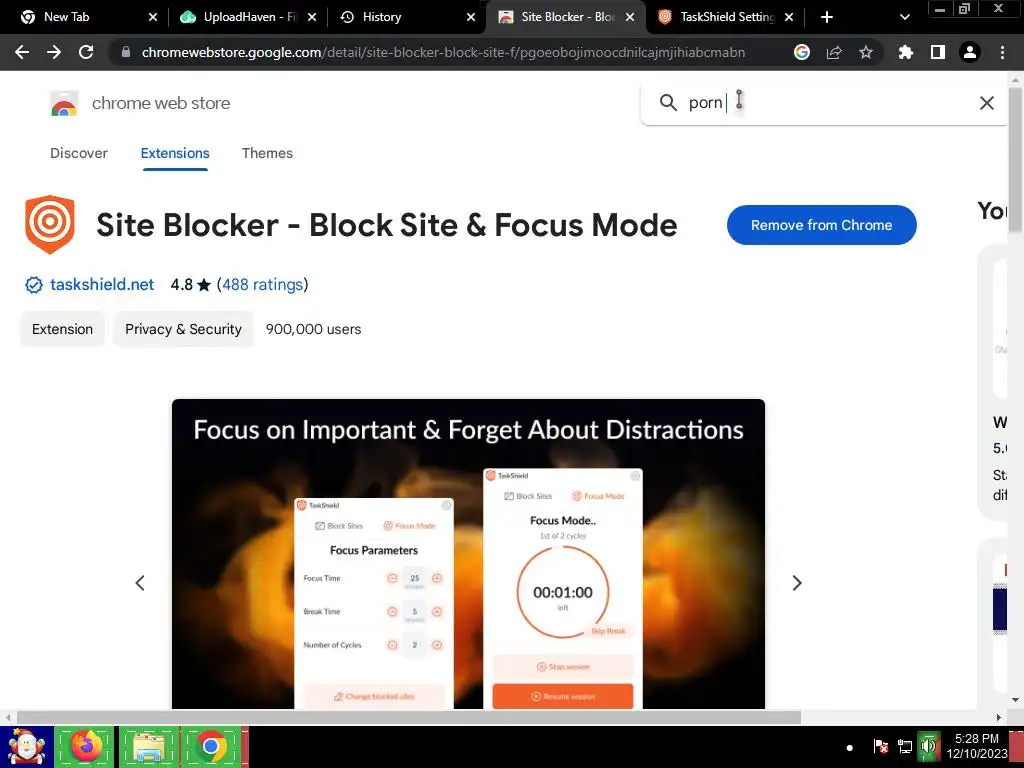Click the vertical page scrollbar
This screenshot has height=768, width=1024.
click(1016, 159)
